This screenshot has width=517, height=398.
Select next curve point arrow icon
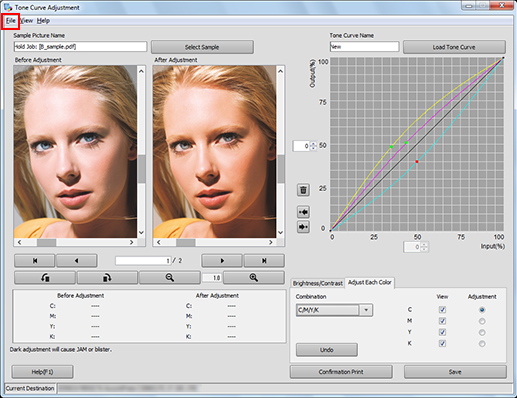(x=303, y=227)
